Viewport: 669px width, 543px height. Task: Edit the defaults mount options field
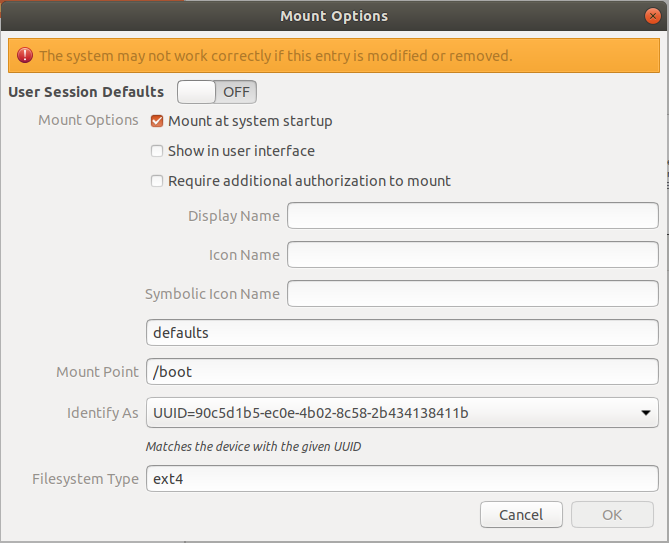[x=402, y=332]
